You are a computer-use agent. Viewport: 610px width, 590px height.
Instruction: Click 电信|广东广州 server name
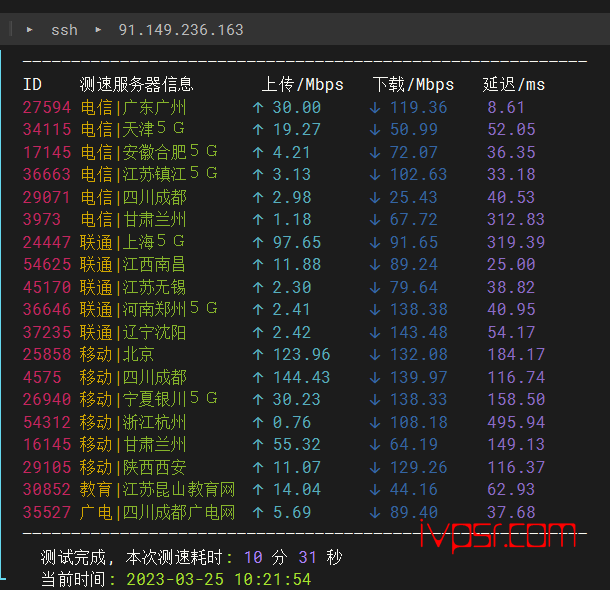click(133, 107)
